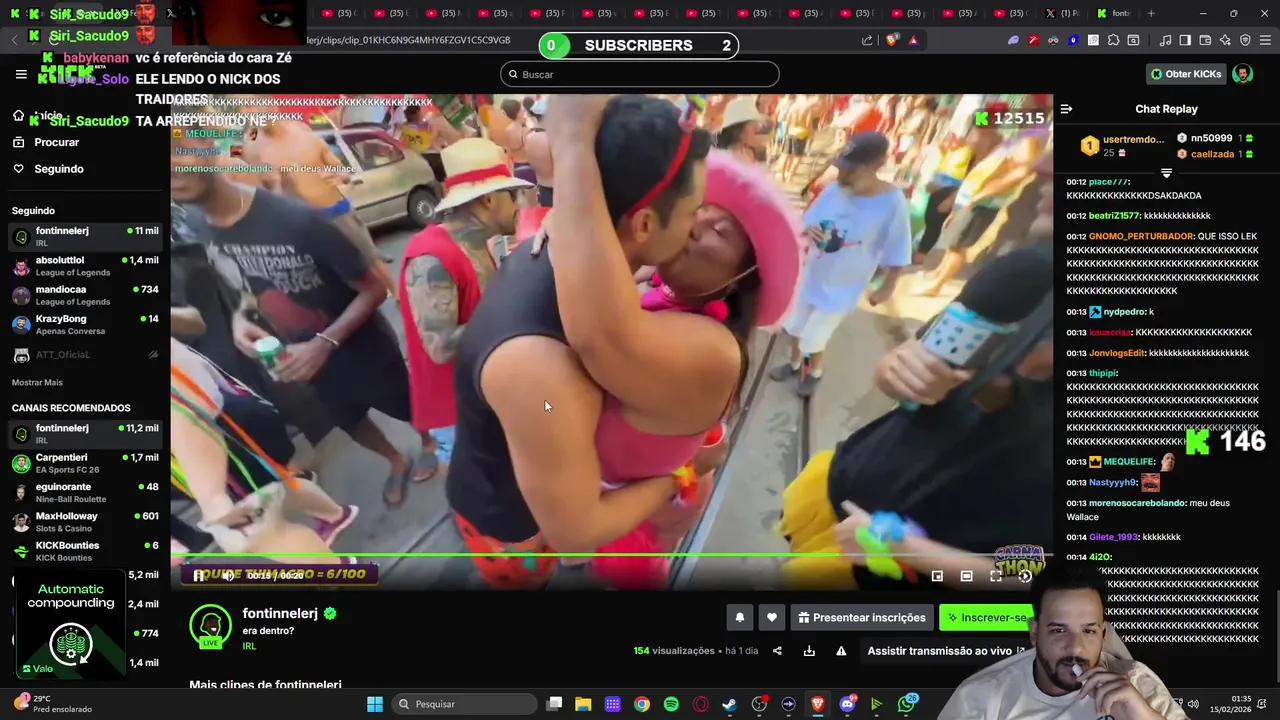
Task: Click the notification bell button for fontinnelerj
Action: click(740, 618)
